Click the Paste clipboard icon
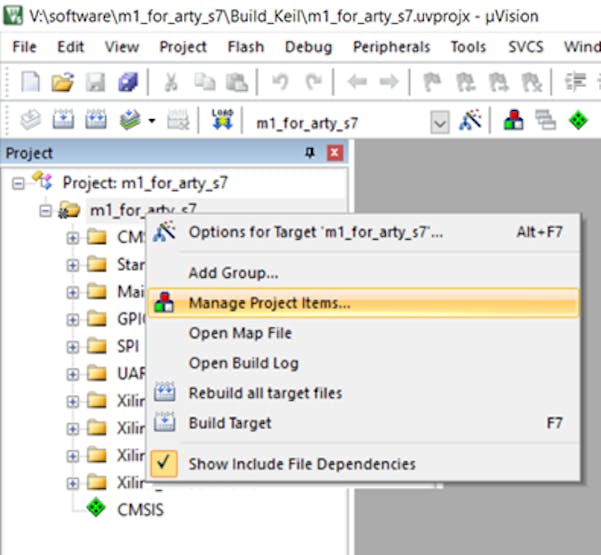The width and height of the screenshot is (601, 555). click(237, 82)
